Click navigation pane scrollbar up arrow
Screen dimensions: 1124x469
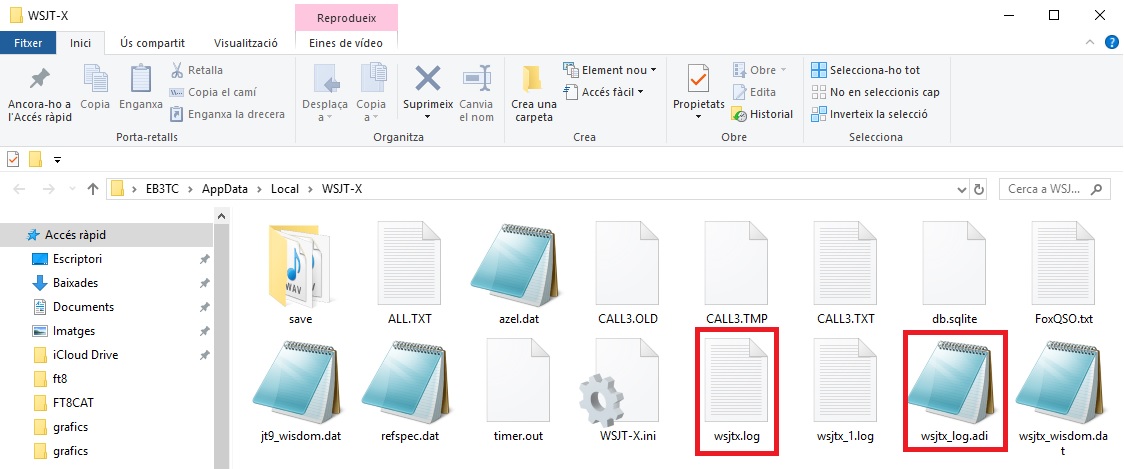(222, 216)
